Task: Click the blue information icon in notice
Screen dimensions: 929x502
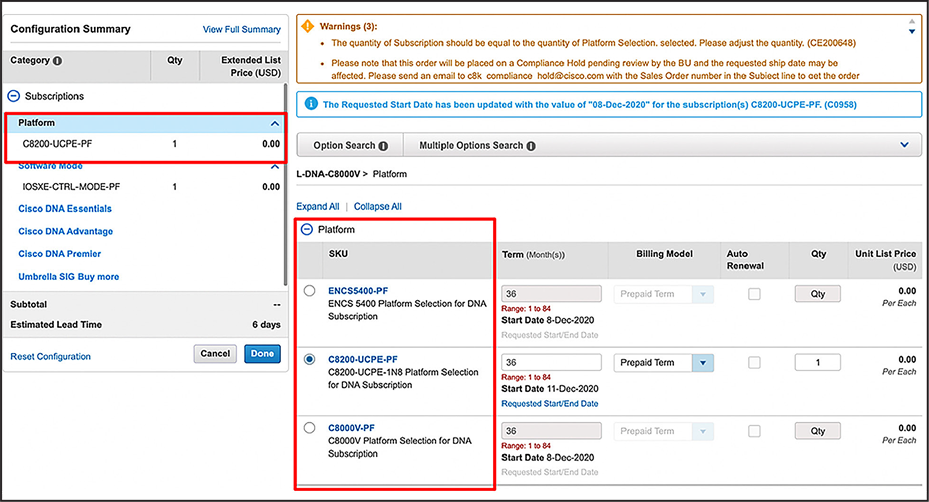Action: click(x=310, y=104)
